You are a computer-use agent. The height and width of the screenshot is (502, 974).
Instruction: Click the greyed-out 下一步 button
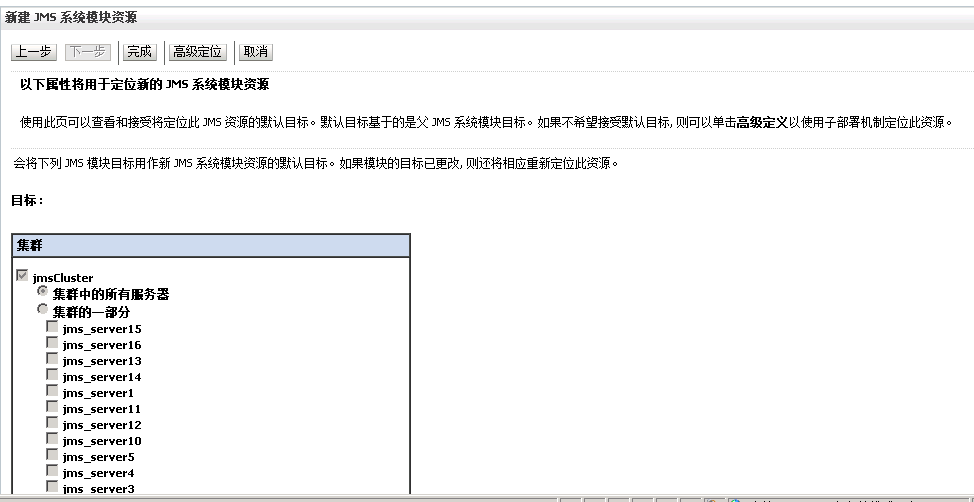click(88, 52)
